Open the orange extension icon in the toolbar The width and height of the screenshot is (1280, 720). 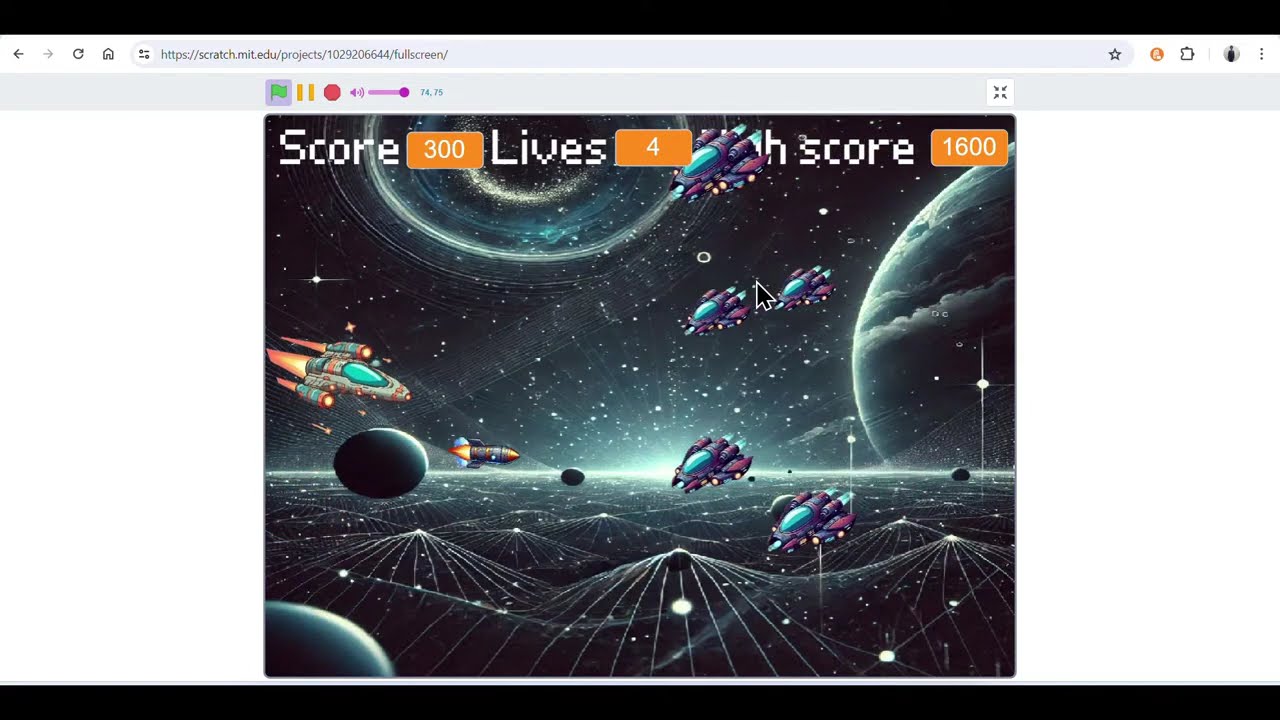tap(1157, 54)
